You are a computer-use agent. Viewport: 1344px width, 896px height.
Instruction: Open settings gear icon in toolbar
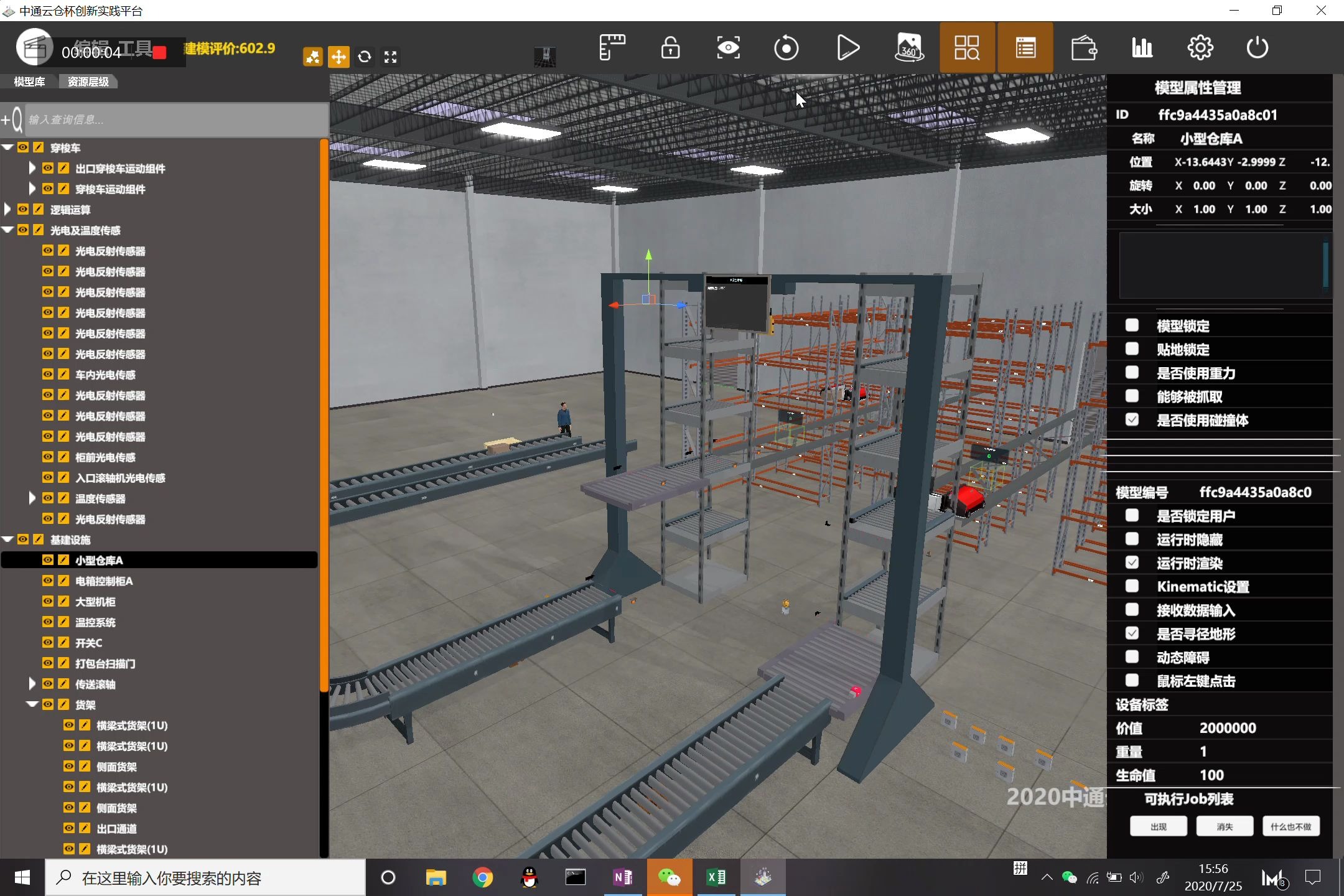1200,48
